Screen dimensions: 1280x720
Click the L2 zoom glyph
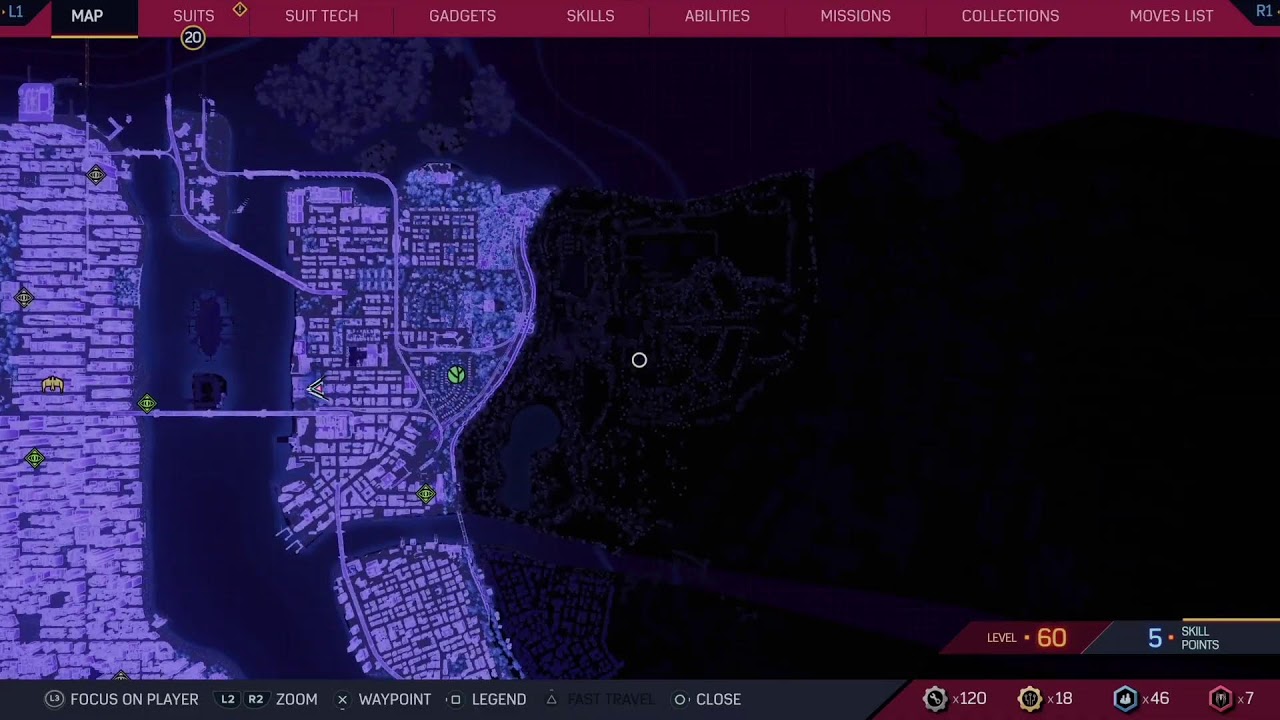(228, 699)
